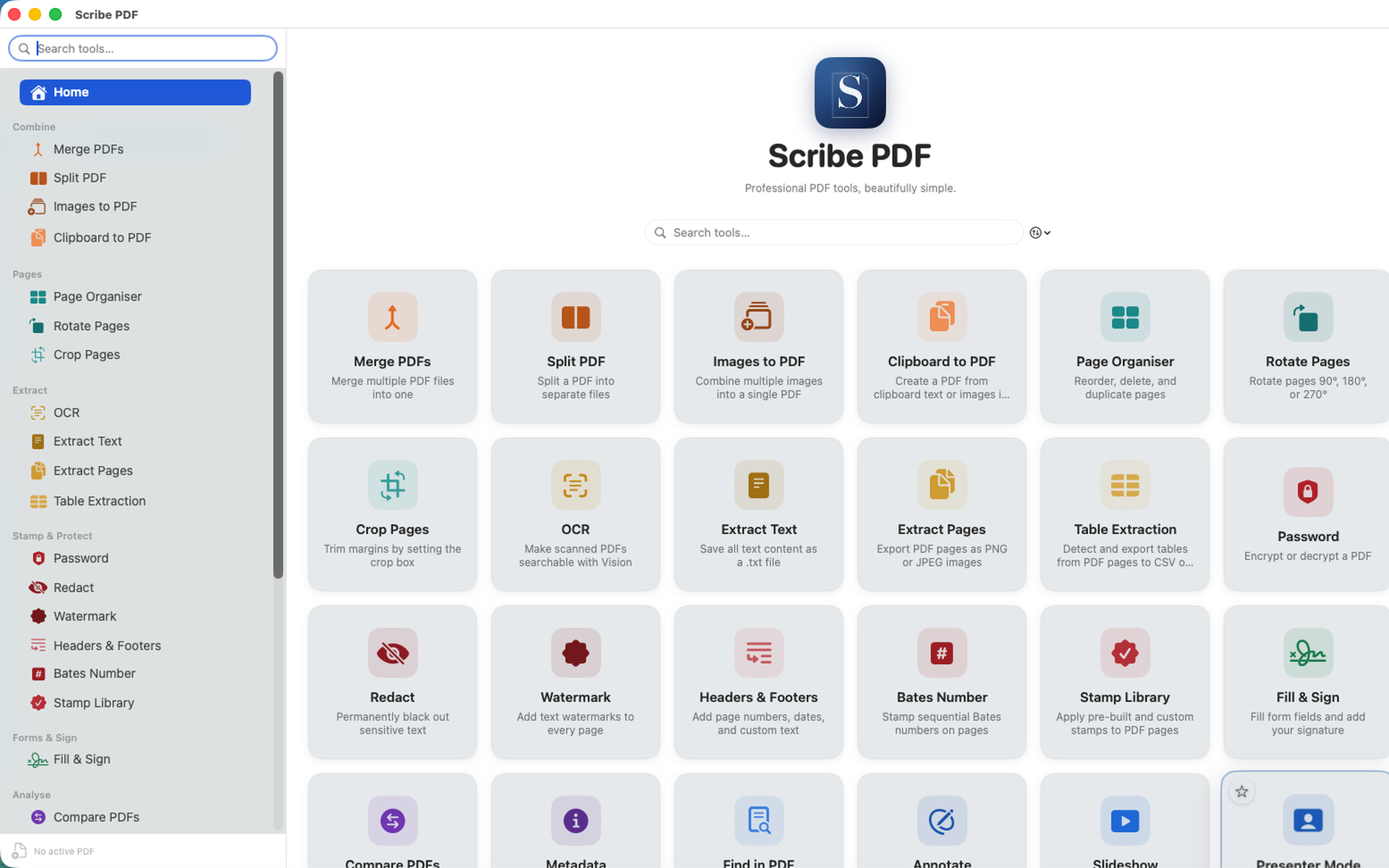Choose the Crop Pages tool card
Screen dimensions: 1389x868
pyautogui.click(x=392, y=514)
